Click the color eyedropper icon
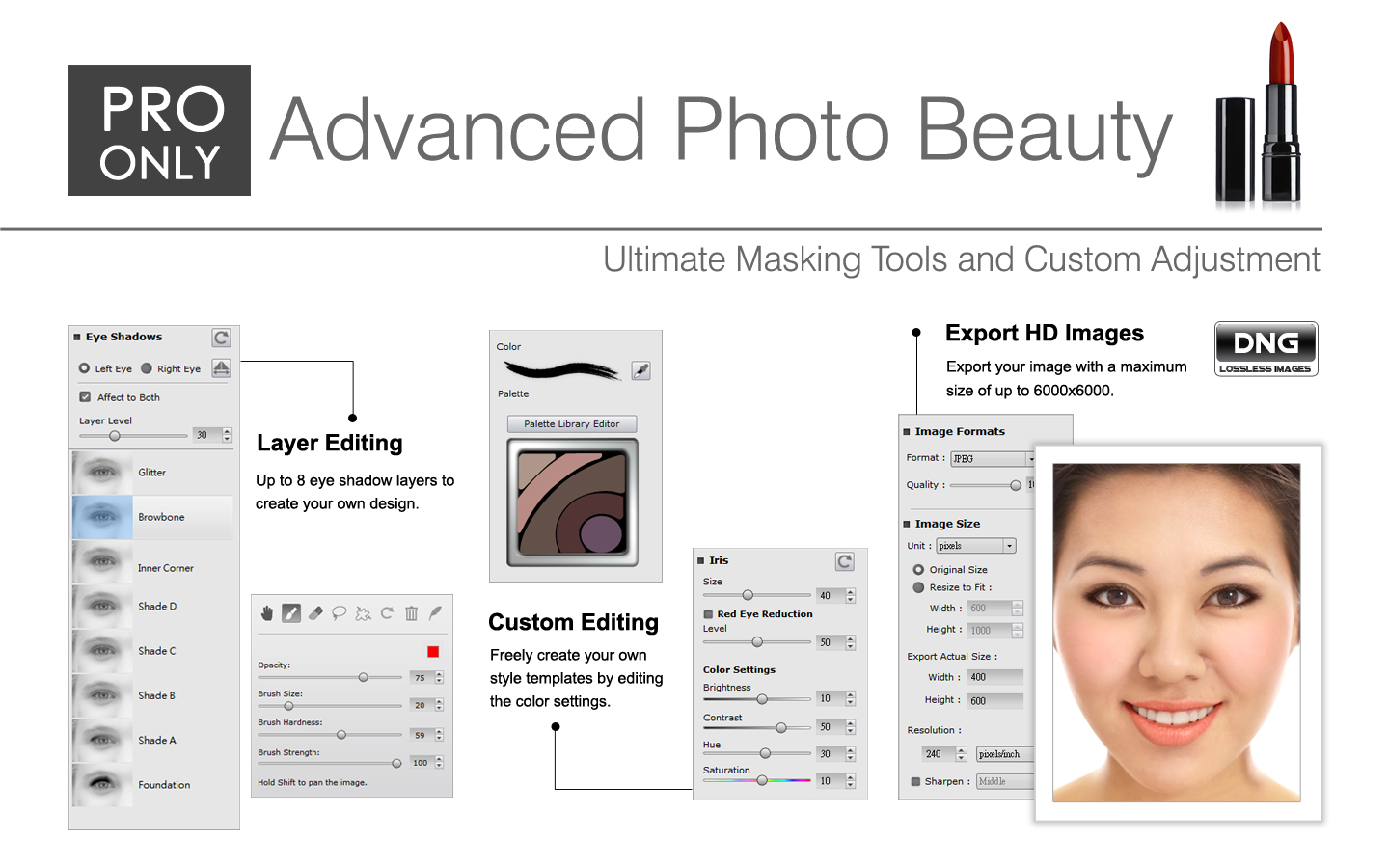Image resolution: width=1389 pixels, height=868 pixels. [640, 370]
